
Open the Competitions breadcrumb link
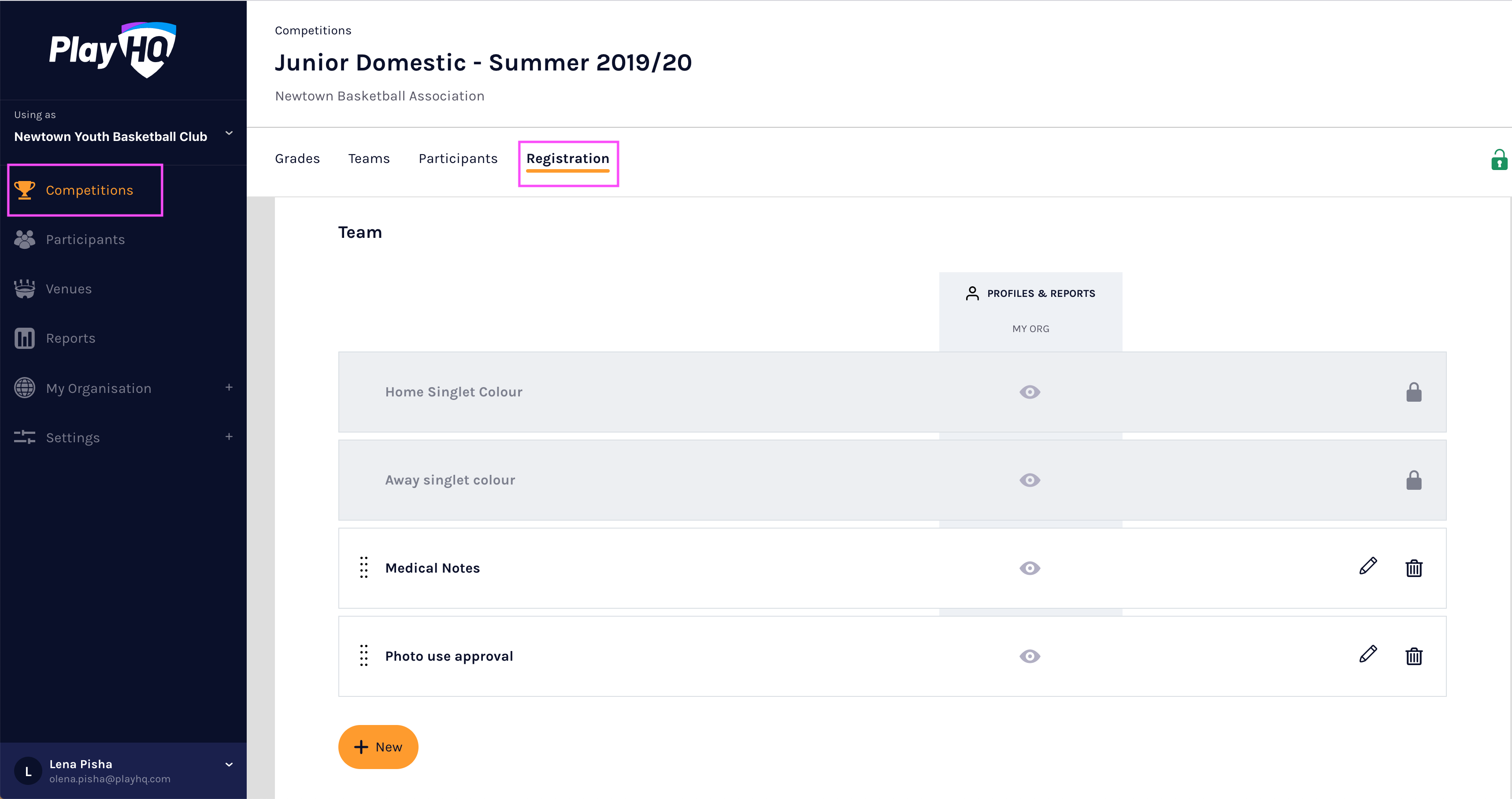pyautogui.click(x=313, y=30)
